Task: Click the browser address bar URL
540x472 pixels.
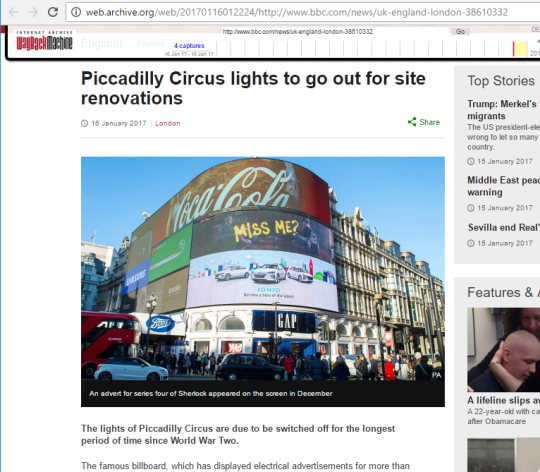Action: tap(297, 12)
